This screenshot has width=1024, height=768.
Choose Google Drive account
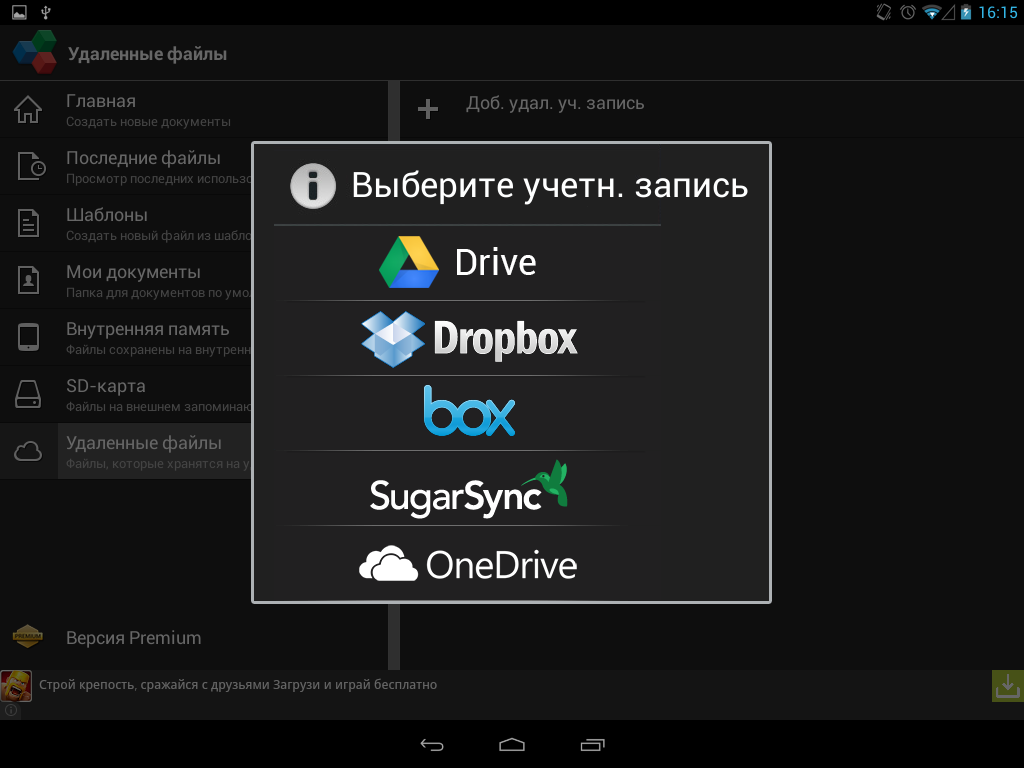click(x=458, y=263)
